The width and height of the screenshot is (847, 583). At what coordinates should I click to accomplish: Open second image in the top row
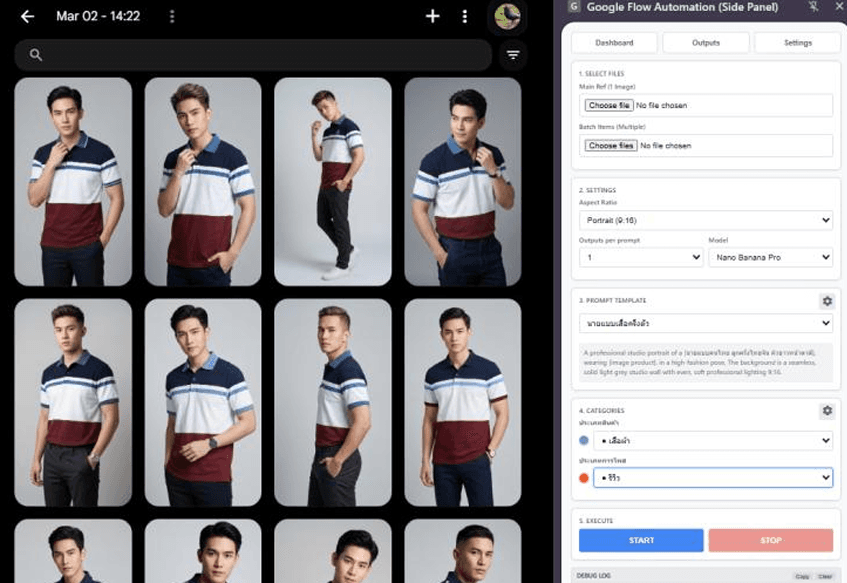click(203, 182)
